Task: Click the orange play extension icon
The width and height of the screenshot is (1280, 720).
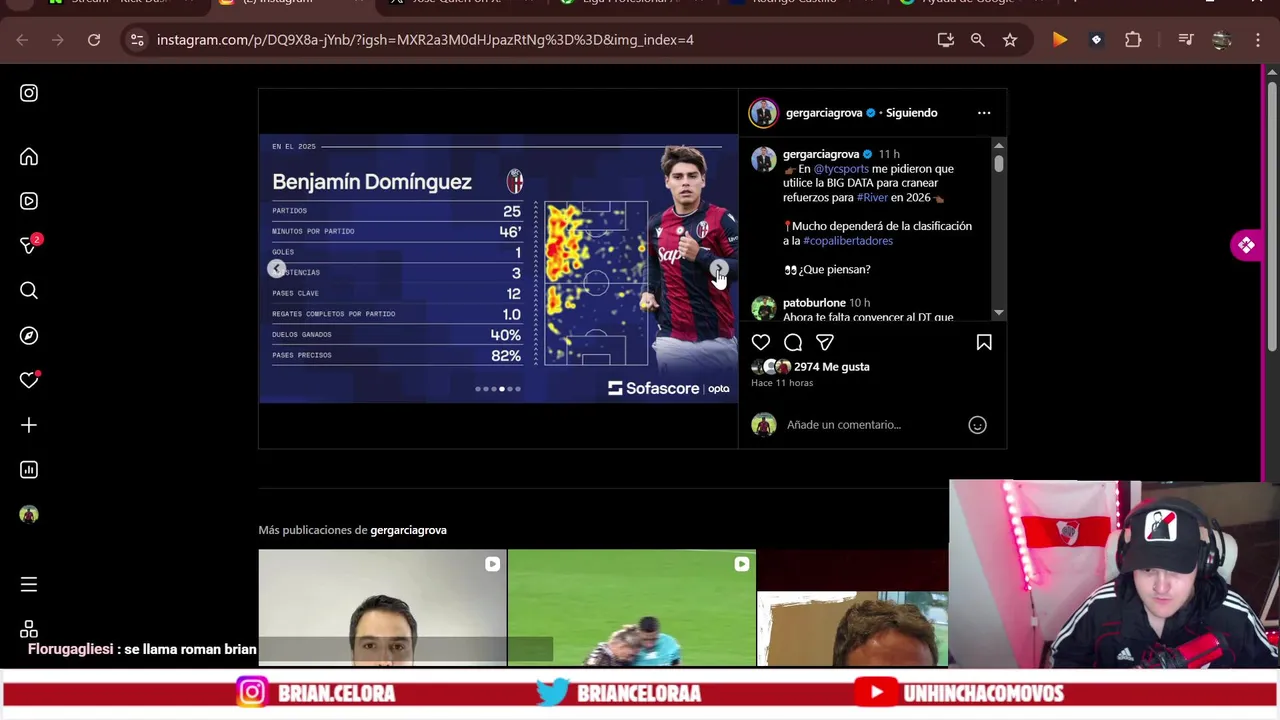Action: 1060,40
